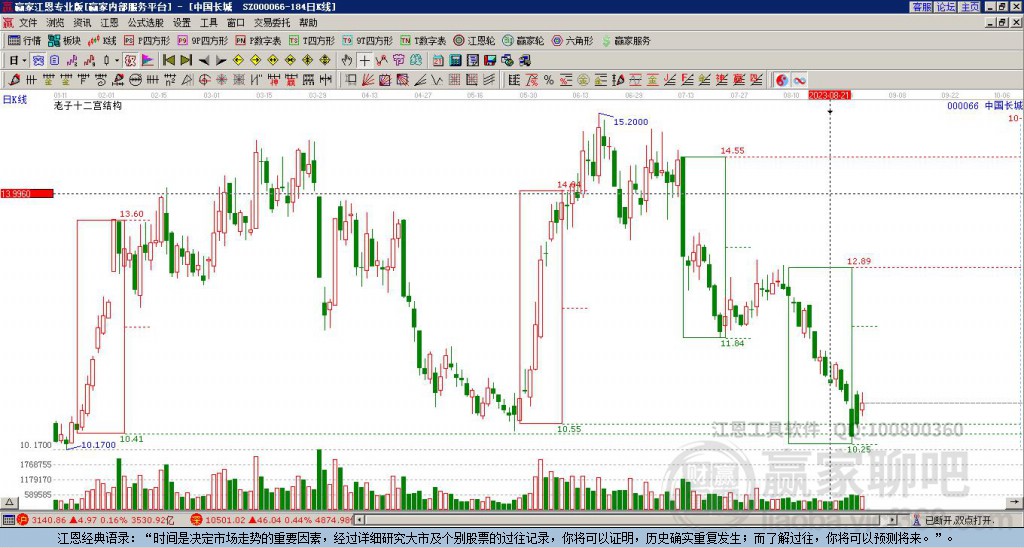Viewport: 1024px width, 548px height.
Task: Click the 2023-08-21 date marker
Action: 829,95
